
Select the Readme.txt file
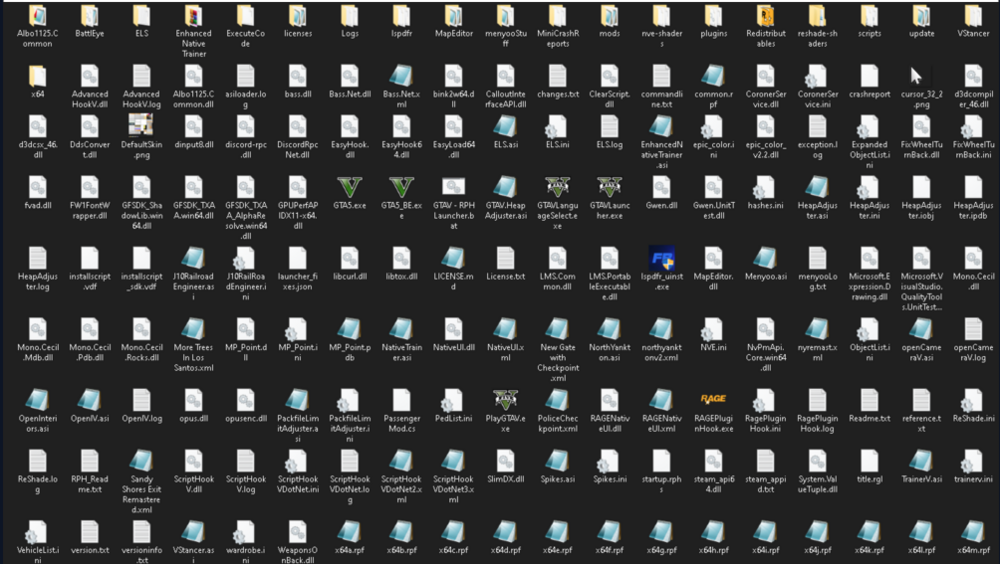(869, 401)
